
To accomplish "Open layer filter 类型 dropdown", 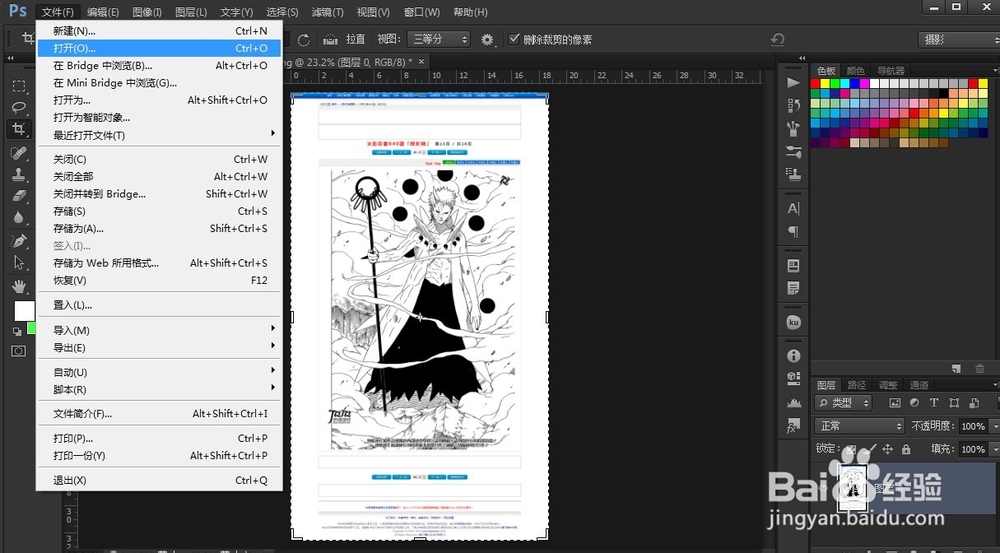I will click(843, 402).
